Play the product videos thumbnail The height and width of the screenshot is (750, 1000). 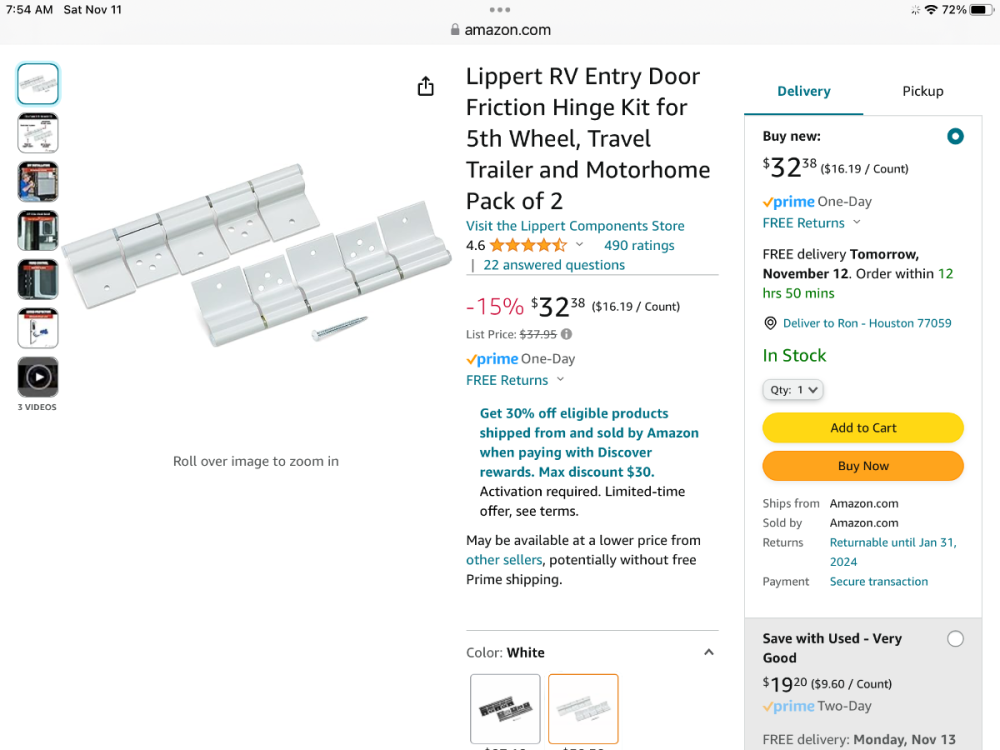point(38,377)
